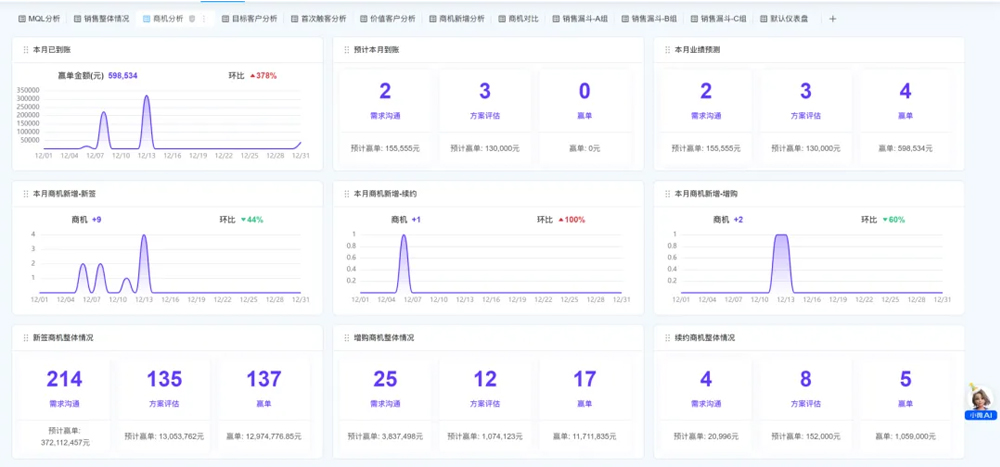
Task: Click the plus icon to add a new tab
Action: [833, 19]
